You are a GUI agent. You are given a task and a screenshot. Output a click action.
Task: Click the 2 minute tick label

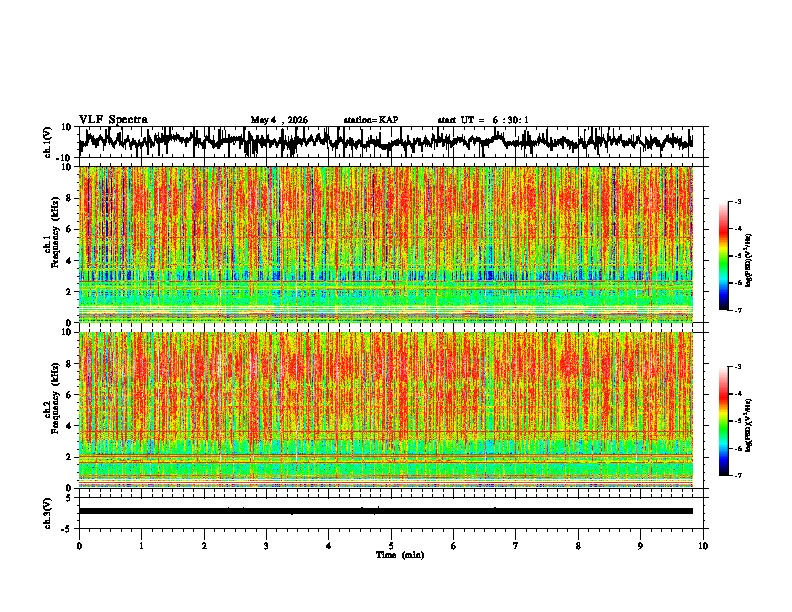coord(204,546)
